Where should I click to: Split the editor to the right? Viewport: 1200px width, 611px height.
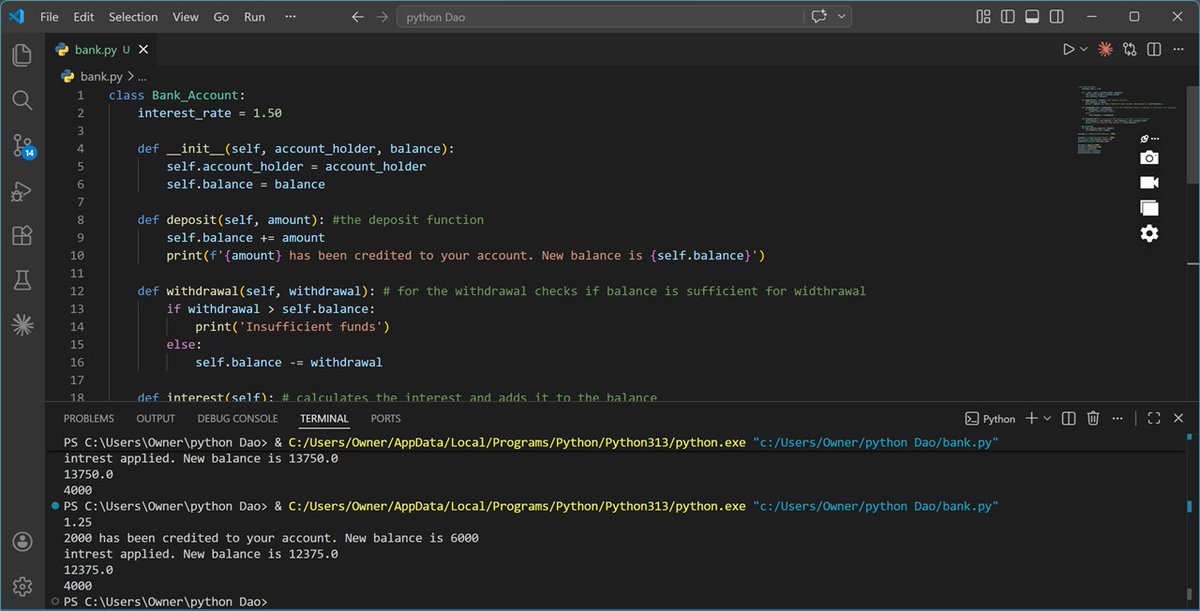[x=1154, y=49]
